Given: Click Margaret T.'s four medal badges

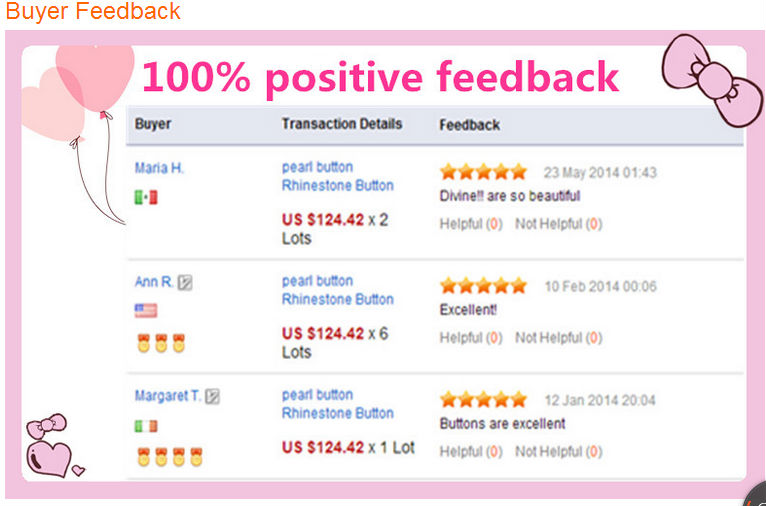Looking at the screenshot, I should (x=170, y=457).
